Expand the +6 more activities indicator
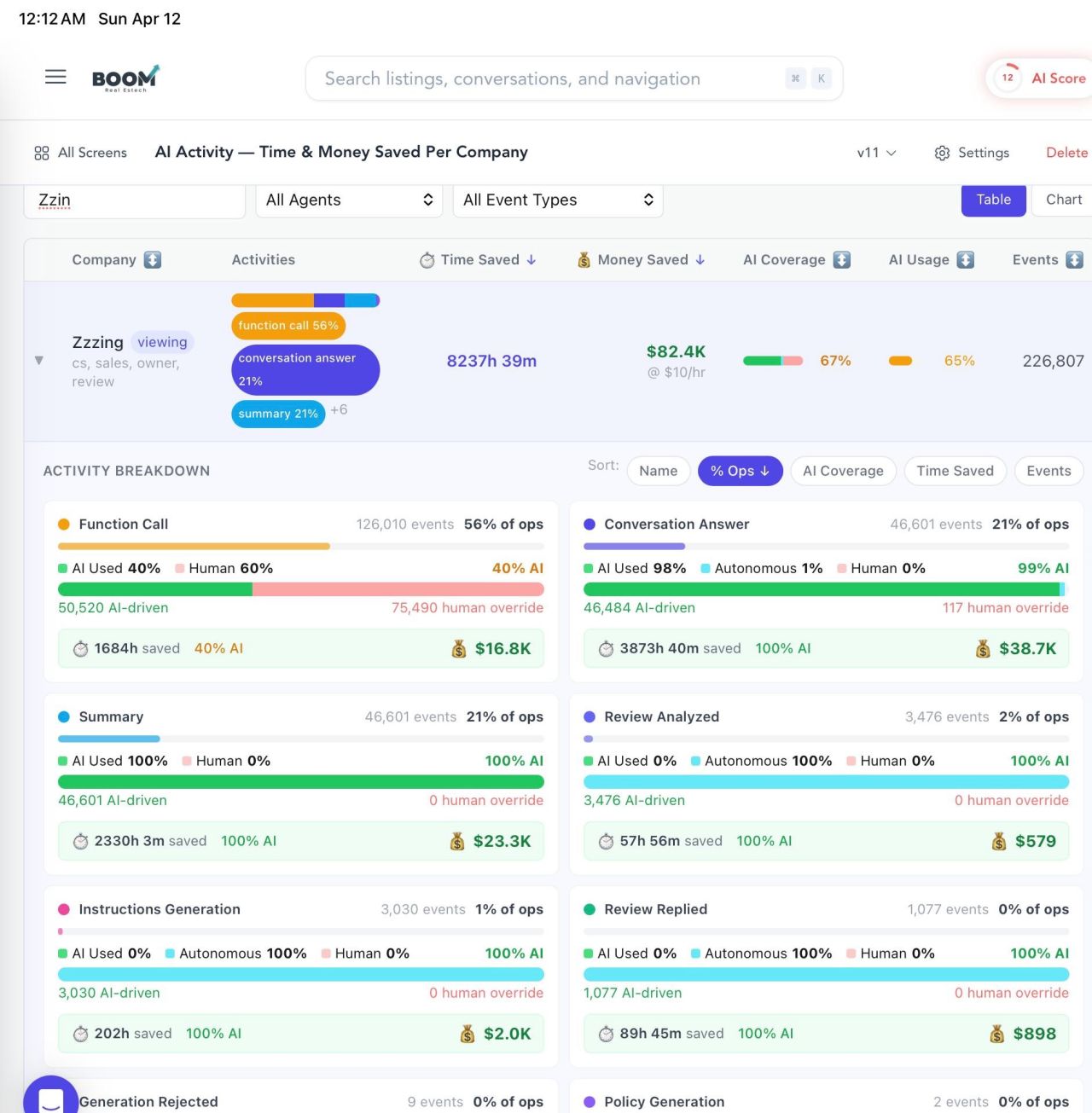 click(x=339, y=410)
